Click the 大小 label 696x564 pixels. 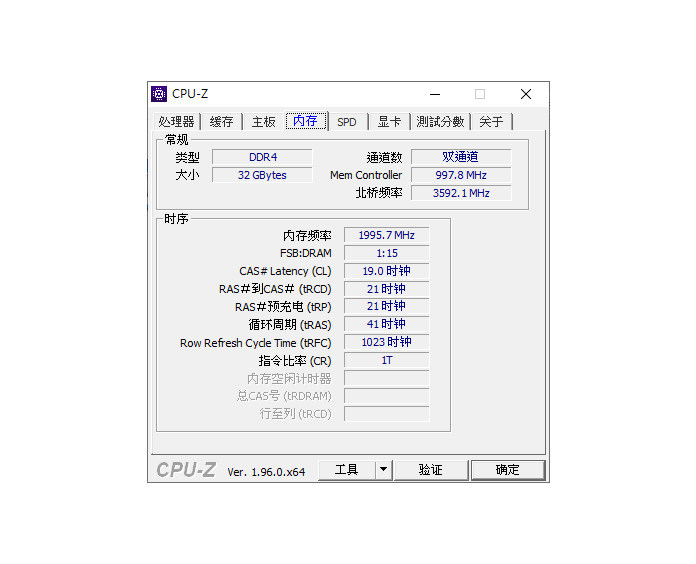pyautogui.click(x=187, y=175)
